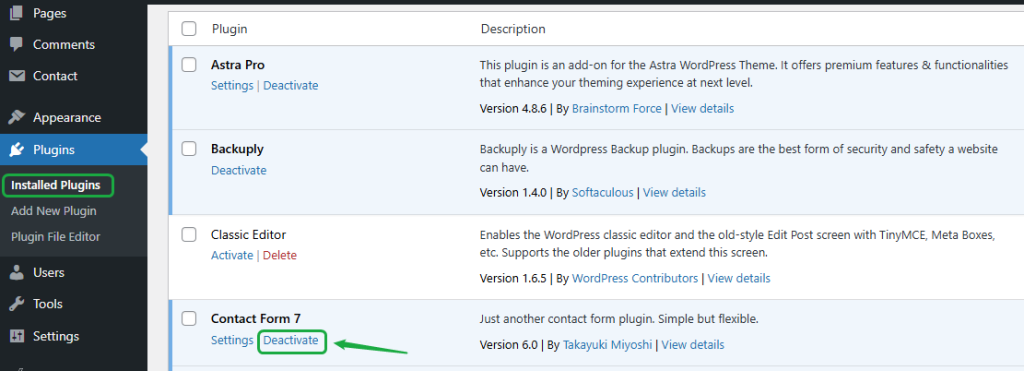
Task: Open Contact in the sidebar menu
Action: coord(55,76)
